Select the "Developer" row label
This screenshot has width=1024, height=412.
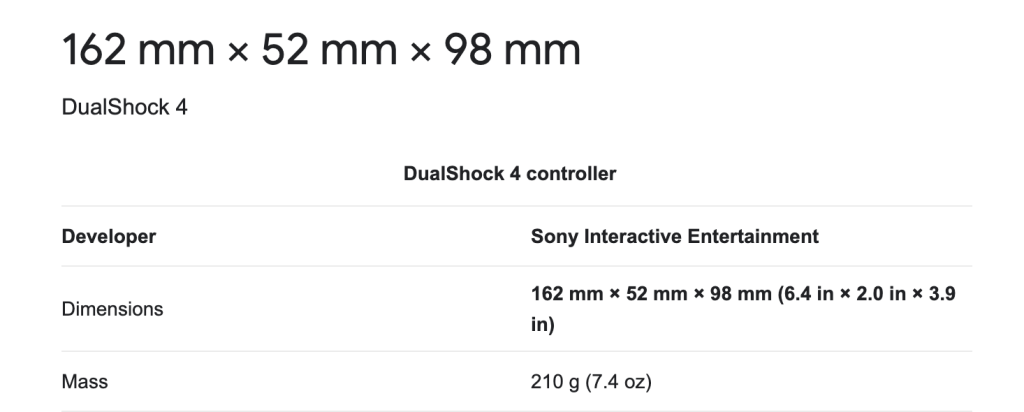click(x=108, y=237)
